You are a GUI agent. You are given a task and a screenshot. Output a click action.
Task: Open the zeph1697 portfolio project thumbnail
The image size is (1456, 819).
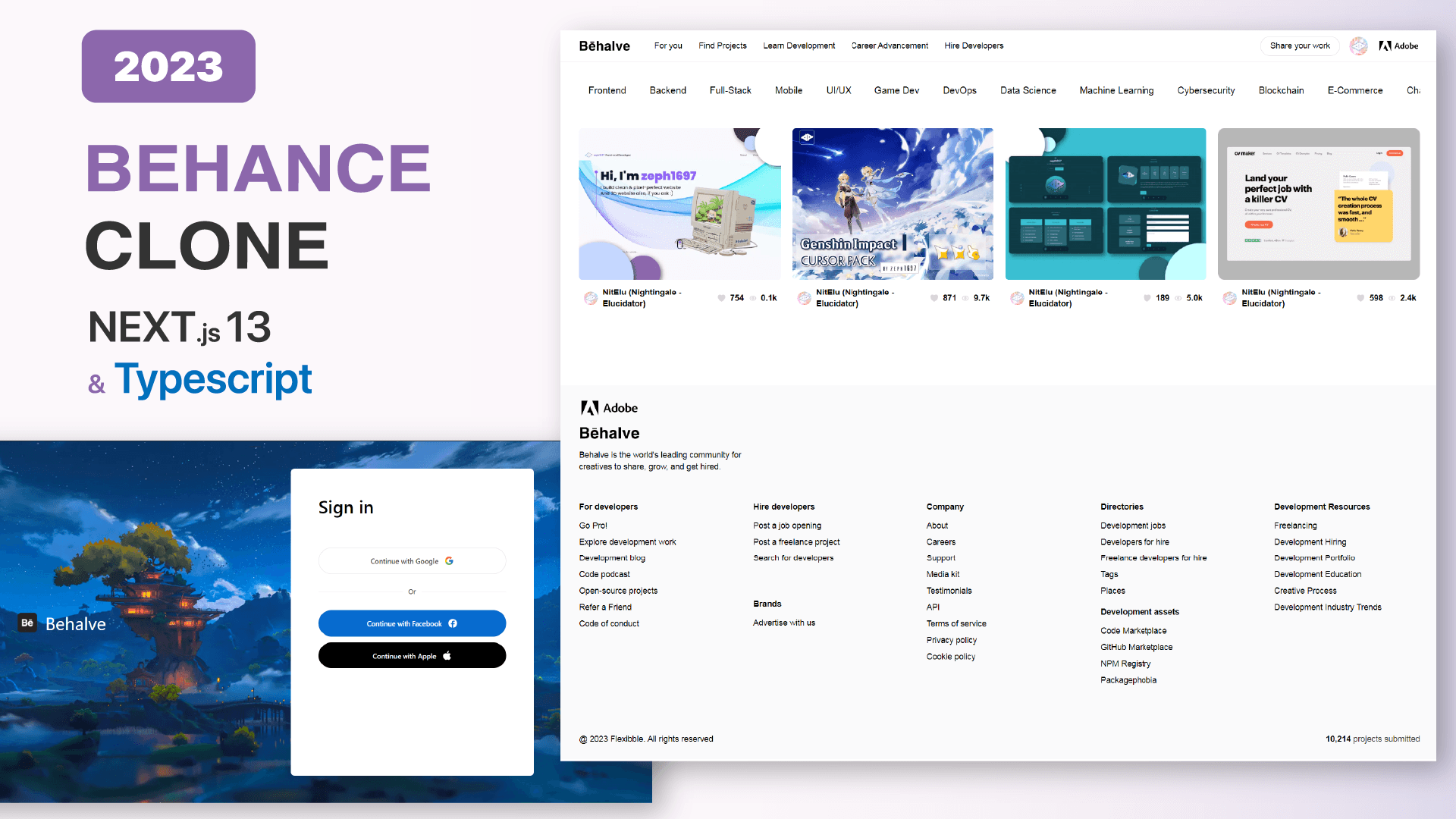point(679,204)
